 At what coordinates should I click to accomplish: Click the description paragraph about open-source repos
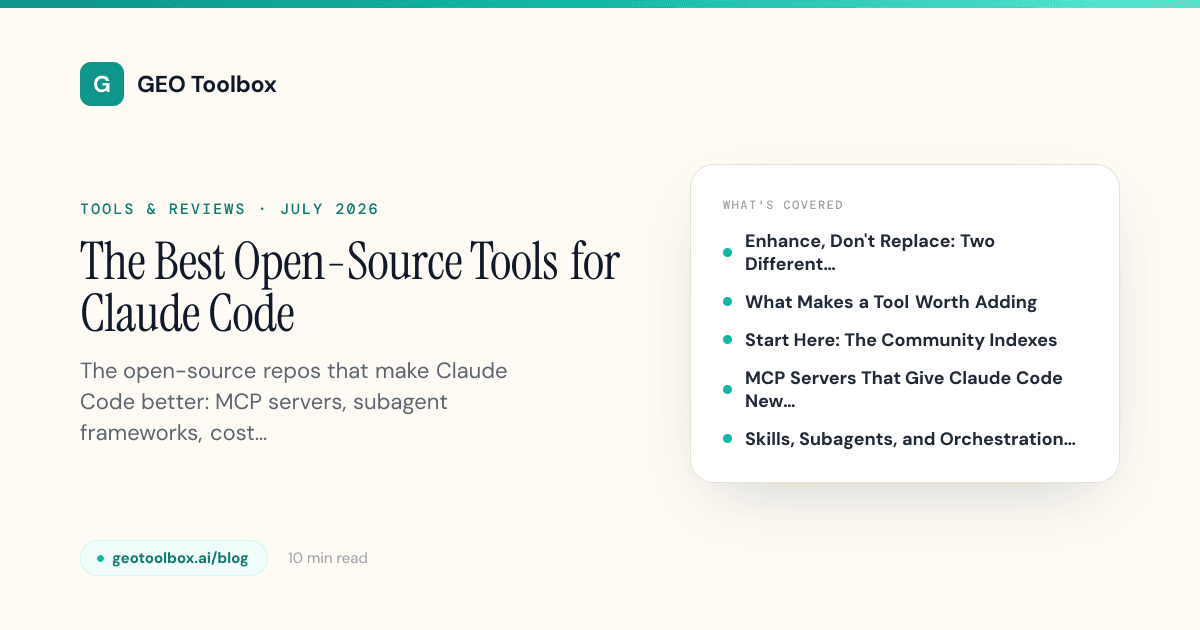(x=294, y=403)
